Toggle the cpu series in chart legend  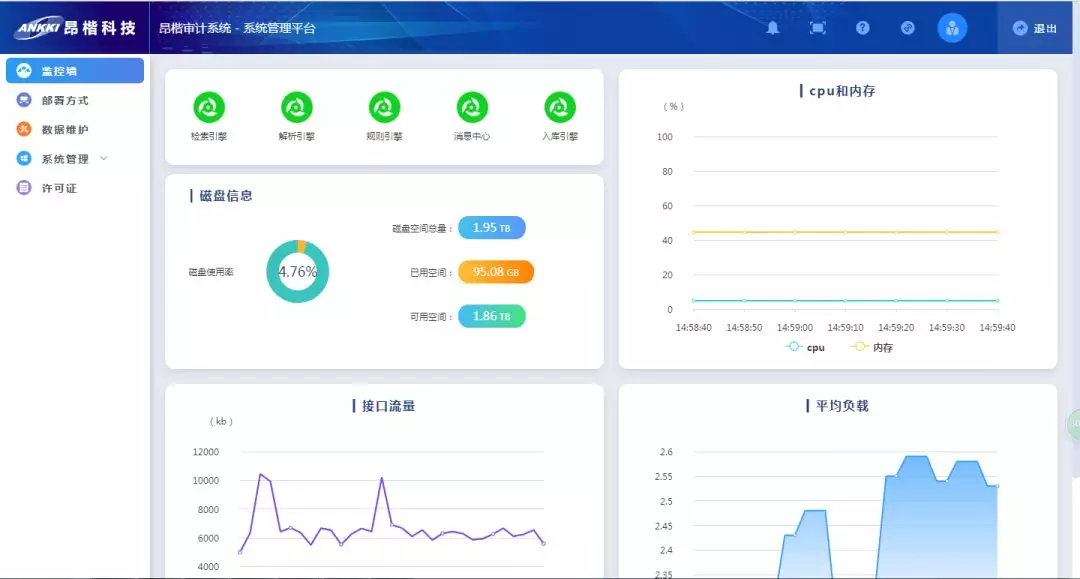pos(806,347)
